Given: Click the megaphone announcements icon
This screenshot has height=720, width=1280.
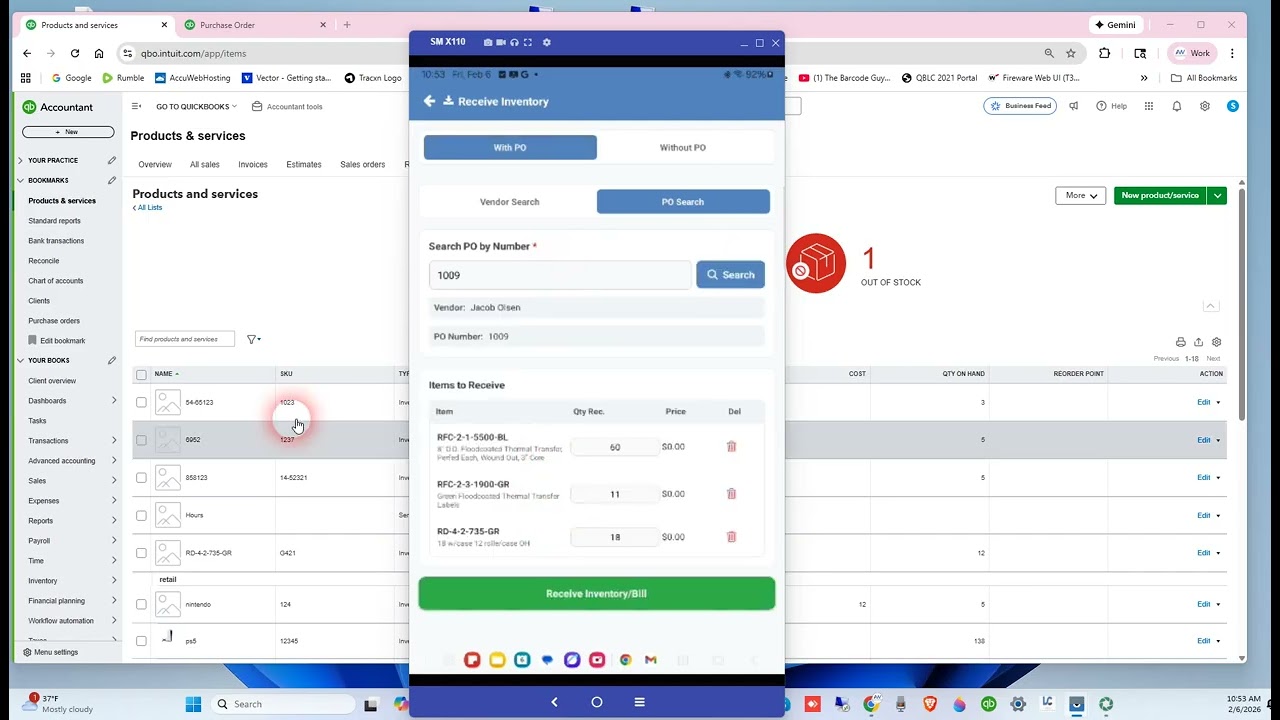Looking at the screenshot, I should pyautogui.click(x=1073, y=106).
